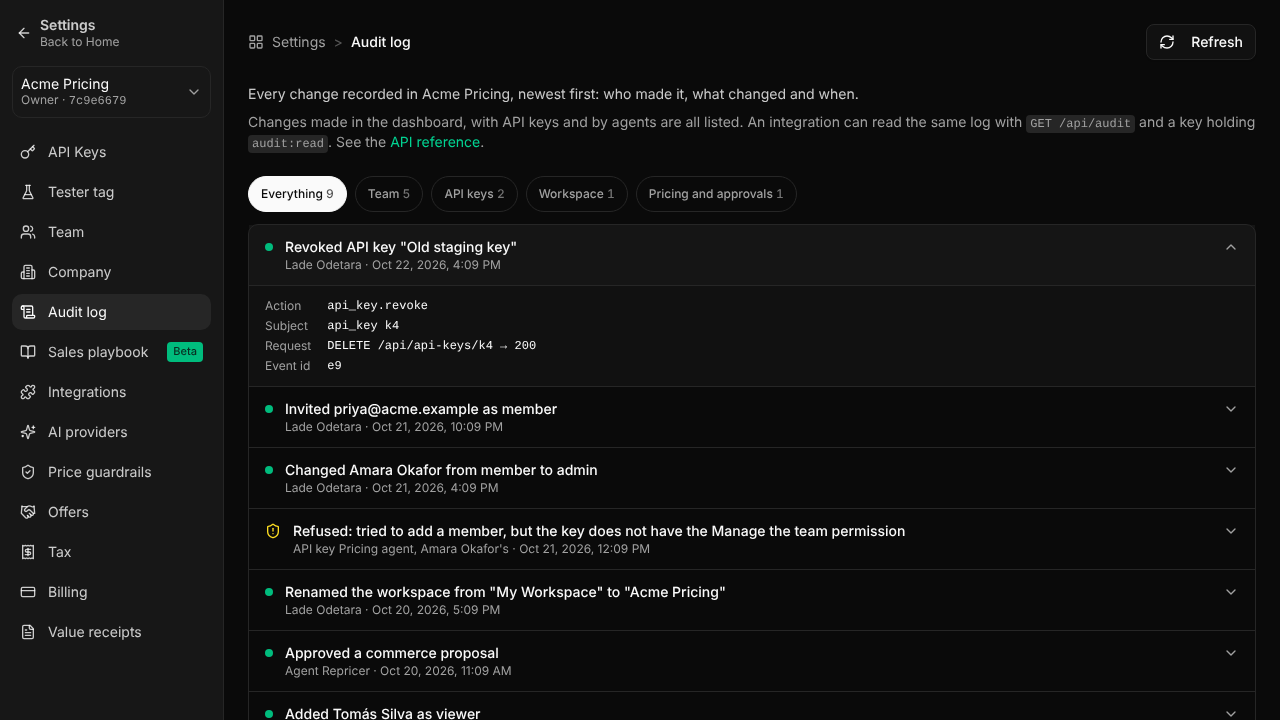Refresh the audit log
This screenshot has height=720, width=1280.
pos(1200,42)
